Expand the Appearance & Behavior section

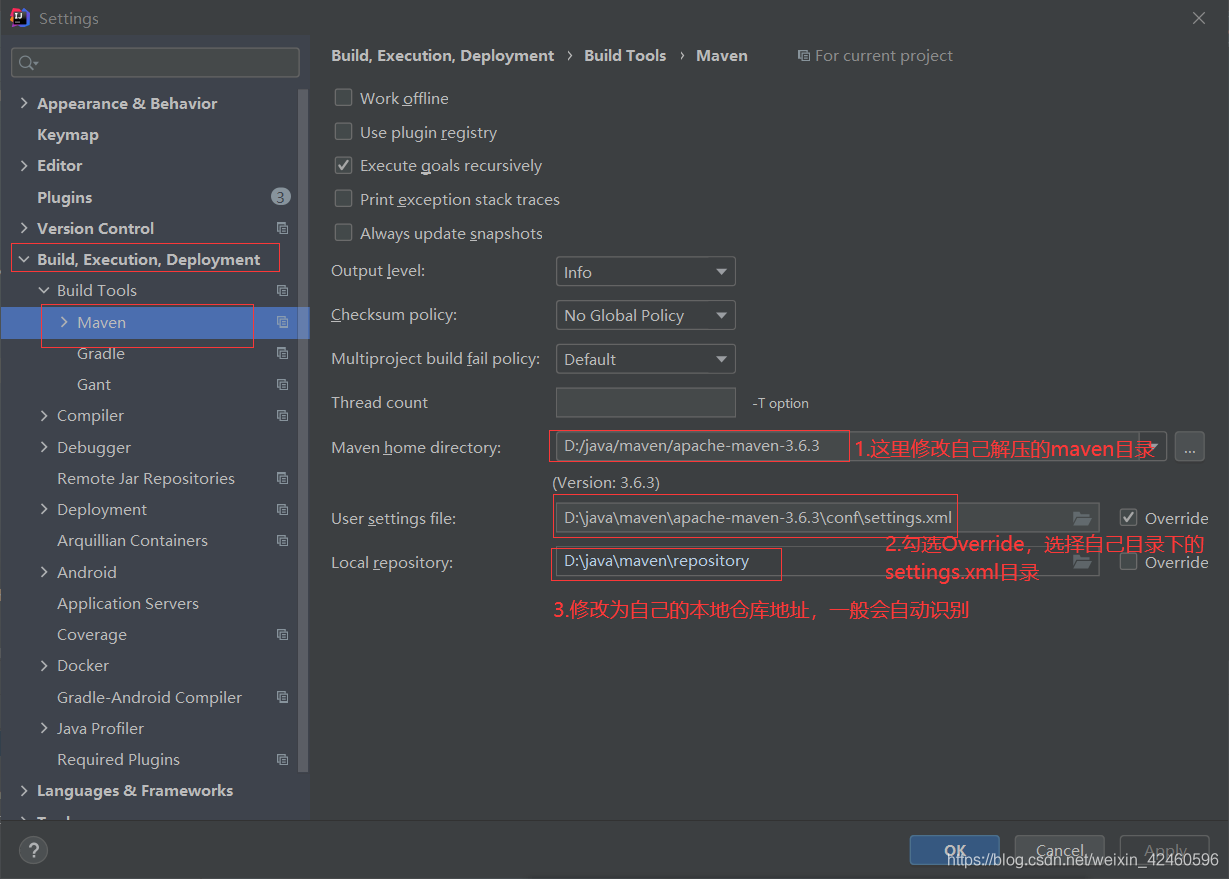(x=24, y=103)
